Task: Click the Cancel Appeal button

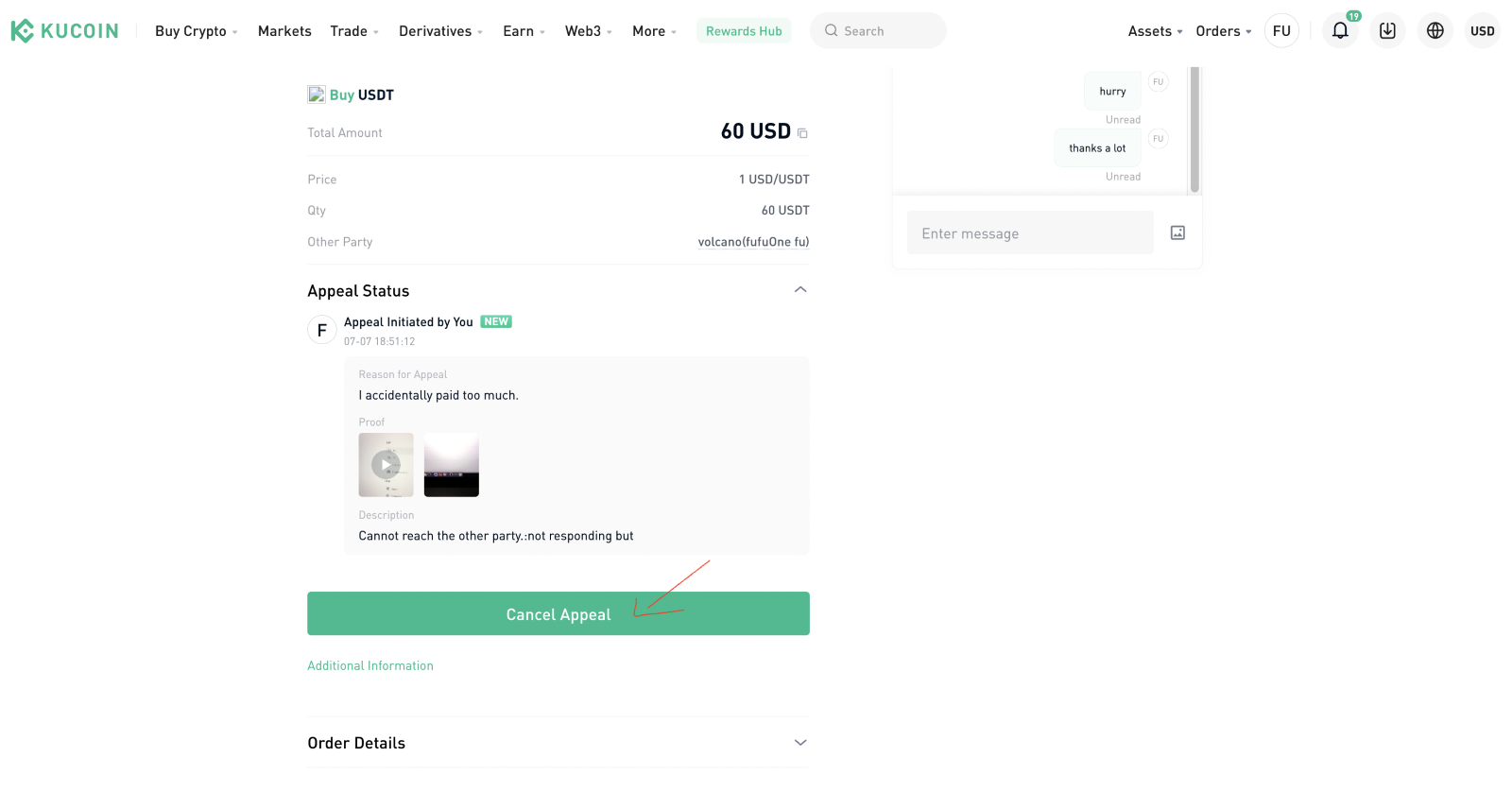Action: 558,613
